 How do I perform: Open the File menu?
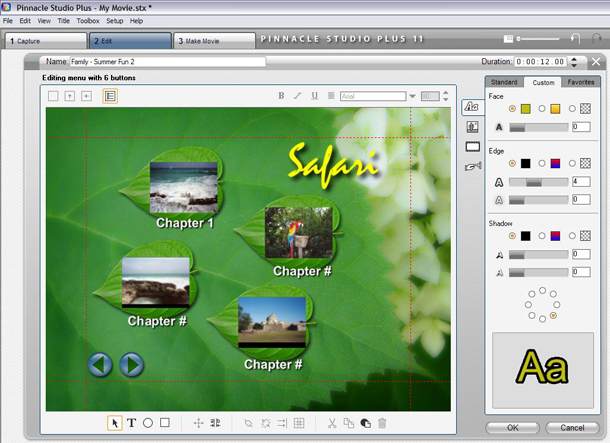point(8,21)
